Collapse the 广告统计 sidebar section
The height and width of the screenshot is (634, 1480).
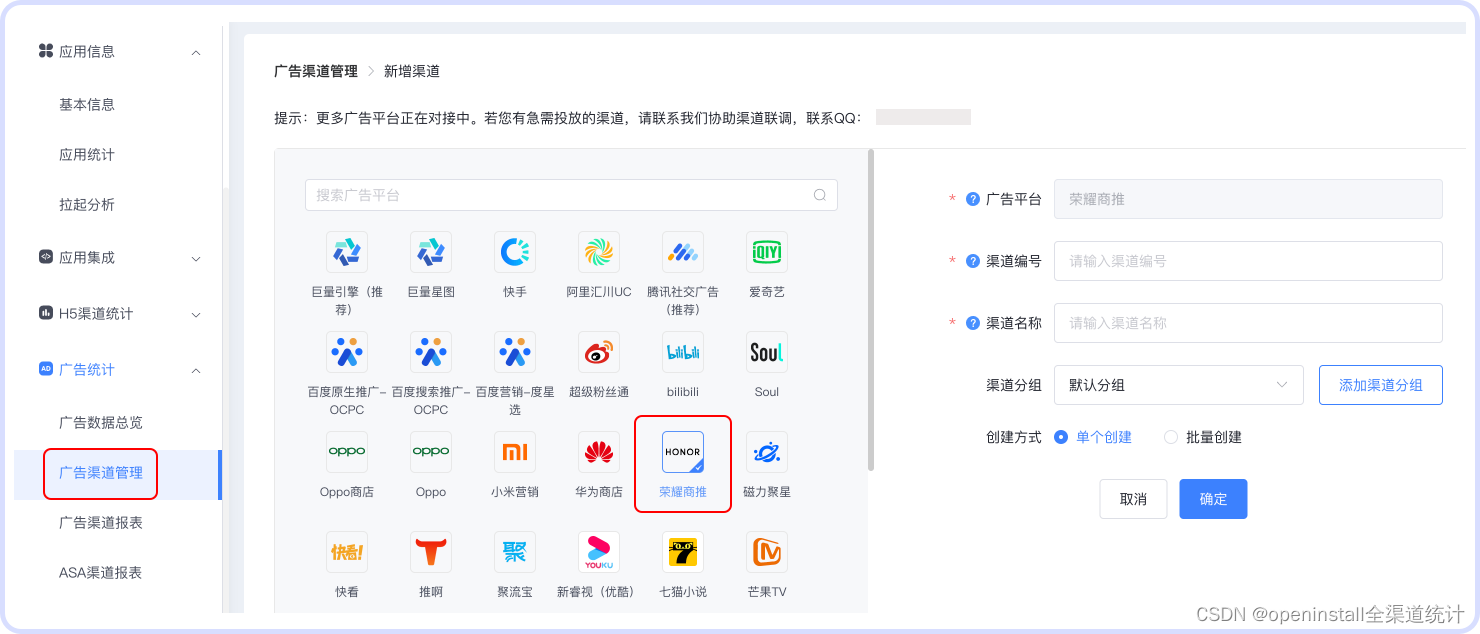coord(196,370)
